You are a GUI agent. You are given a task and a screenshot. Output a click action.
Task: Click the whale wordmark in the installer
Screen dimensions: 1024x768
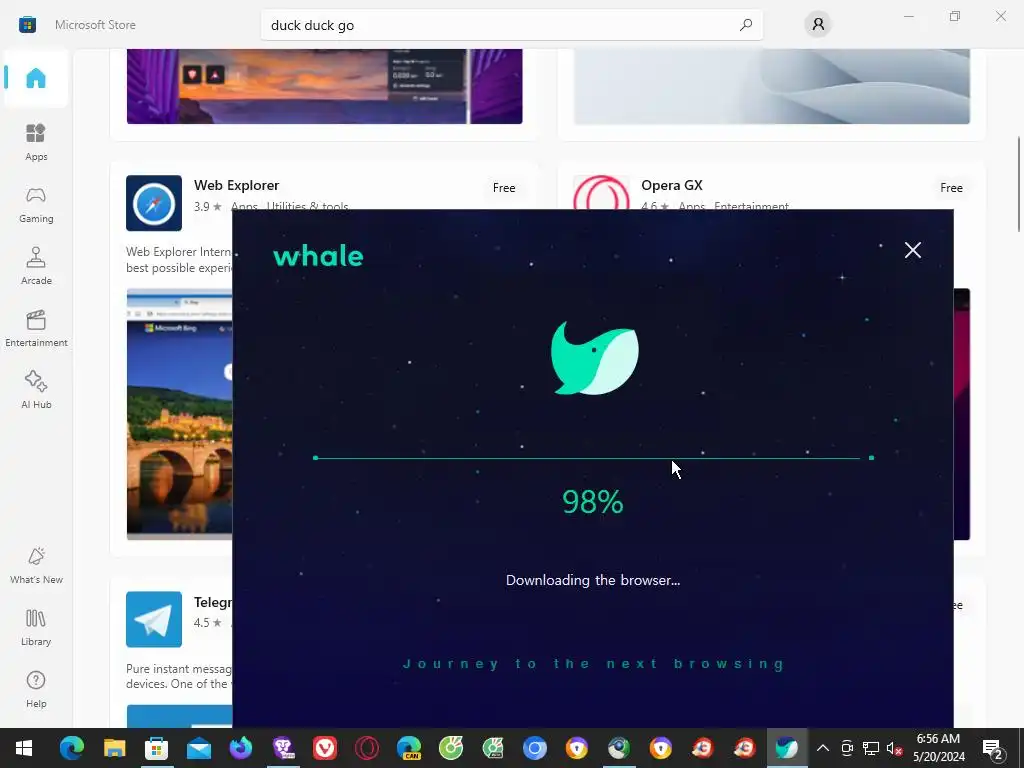pyautogui.click(x=318, y=256)
